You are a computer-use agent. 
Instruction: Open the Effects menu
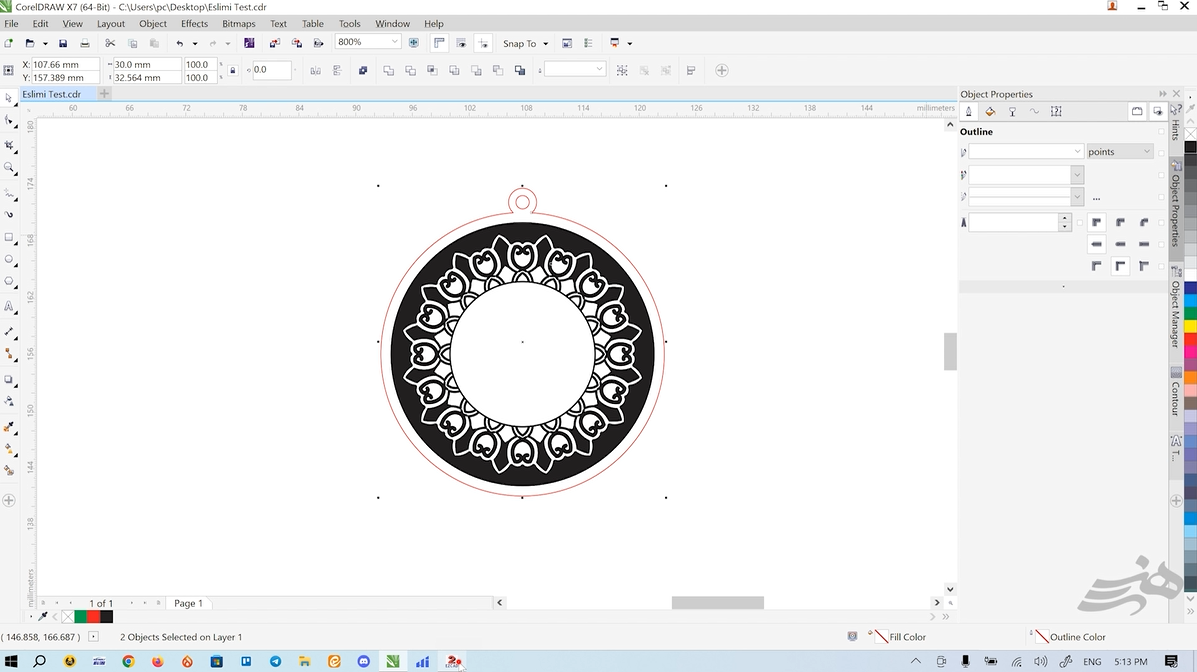[x=194, y=23]
